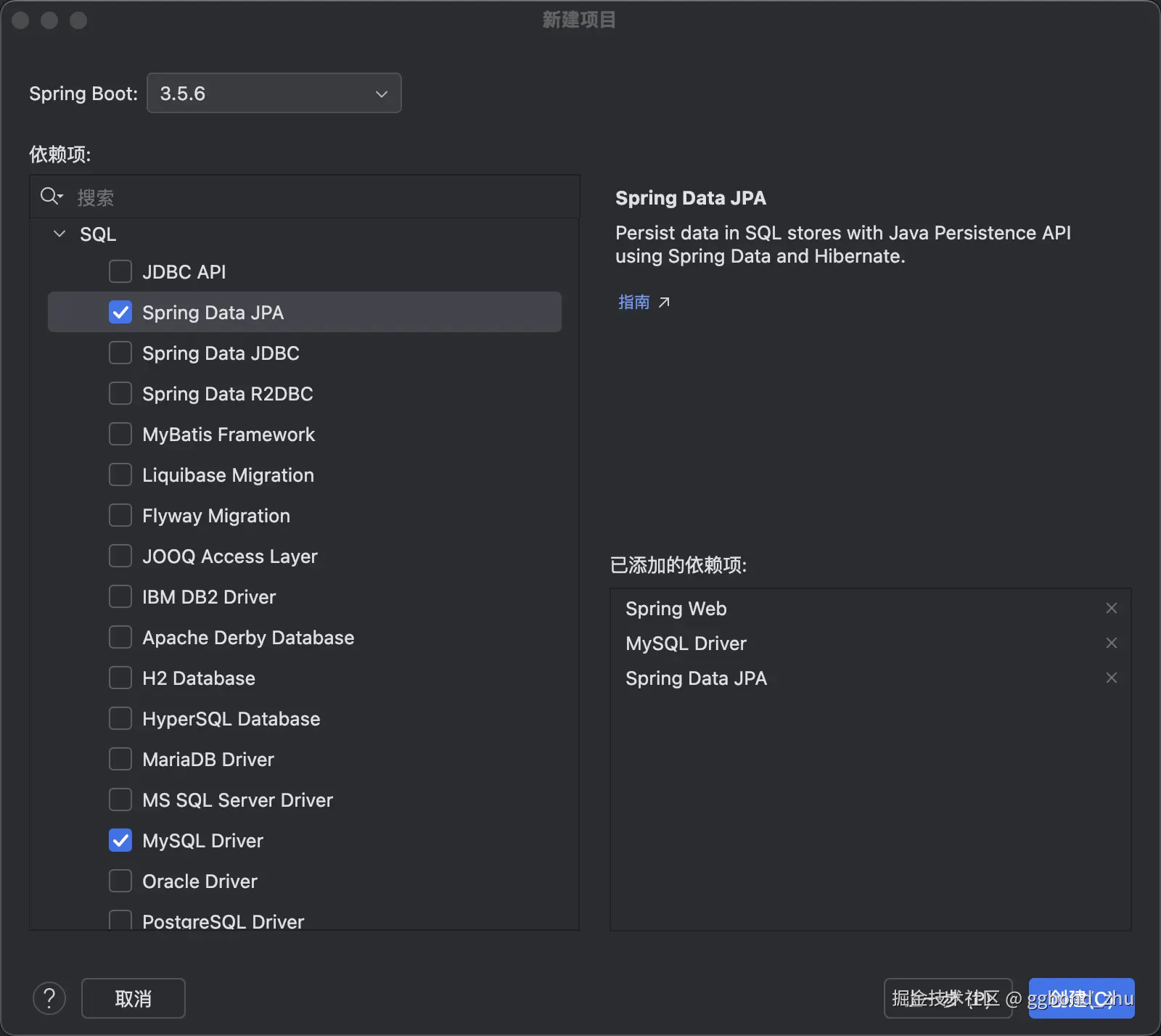Select the Liquibase Migration item
The height and width of the screenshot is (1036, 1161).
pyautogui.click(x=228, y=475)
